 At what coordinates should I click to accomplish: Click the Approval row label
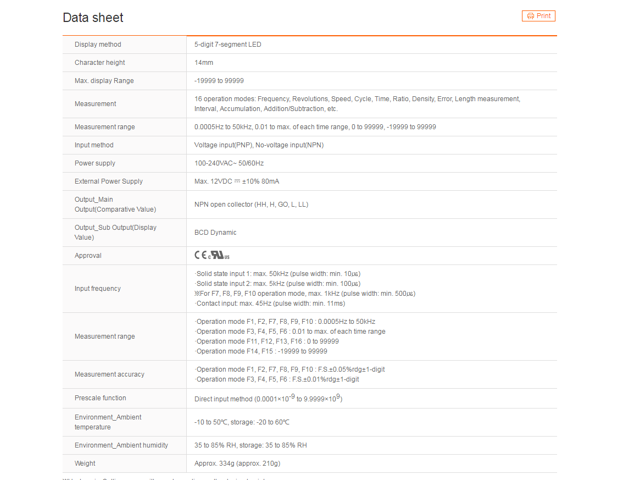(89, 255)
